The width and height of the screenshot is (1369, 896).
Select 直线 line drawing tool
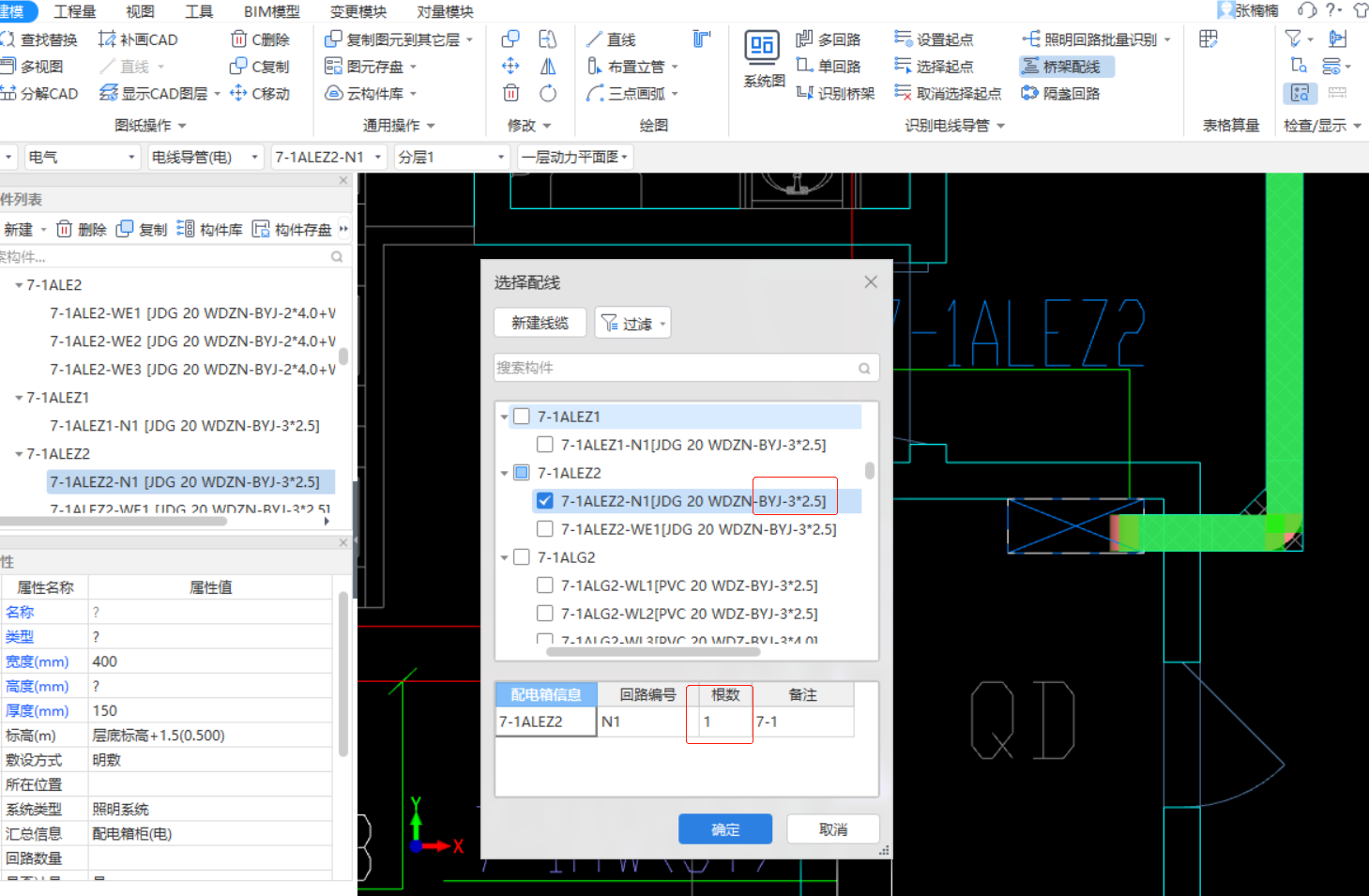[611, 39]
